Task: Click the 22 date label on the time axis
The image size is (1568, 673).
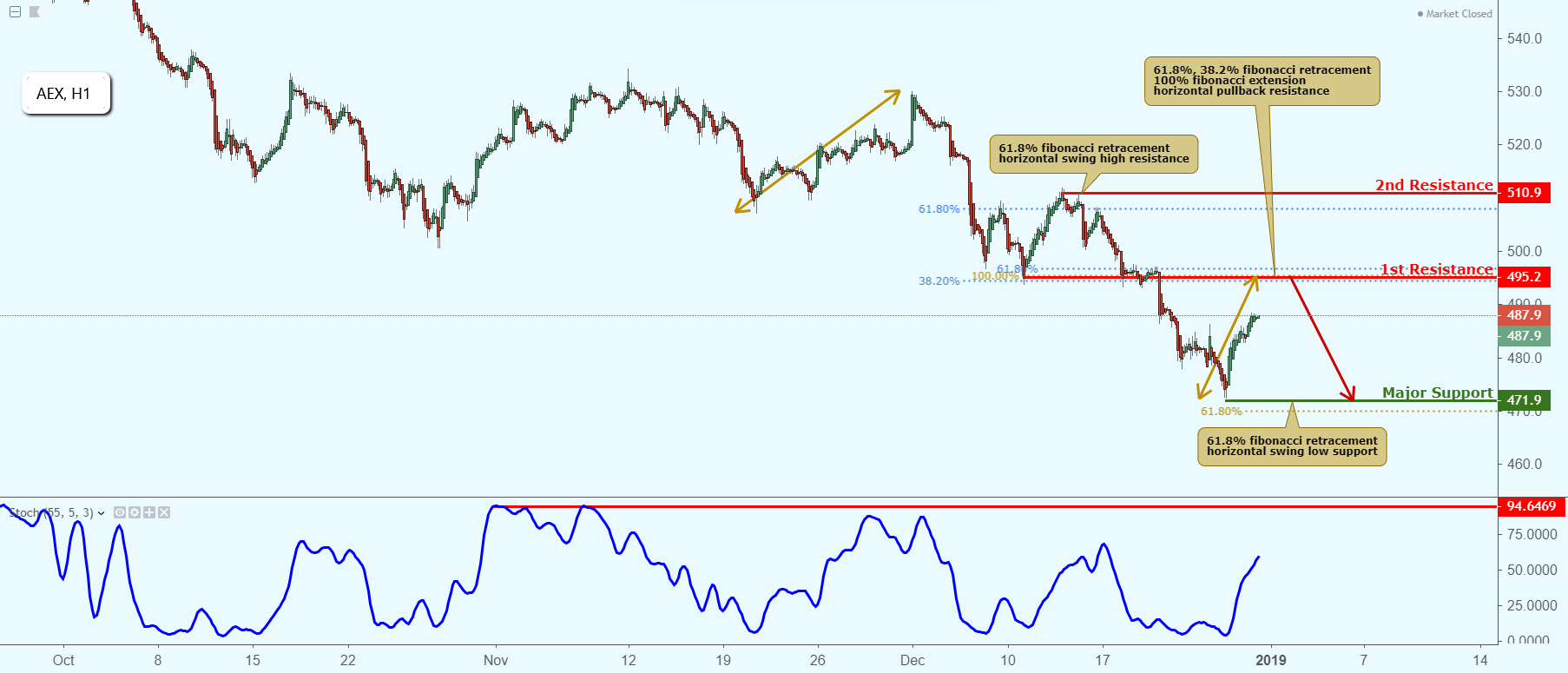Action: click(x=348, y=660)
